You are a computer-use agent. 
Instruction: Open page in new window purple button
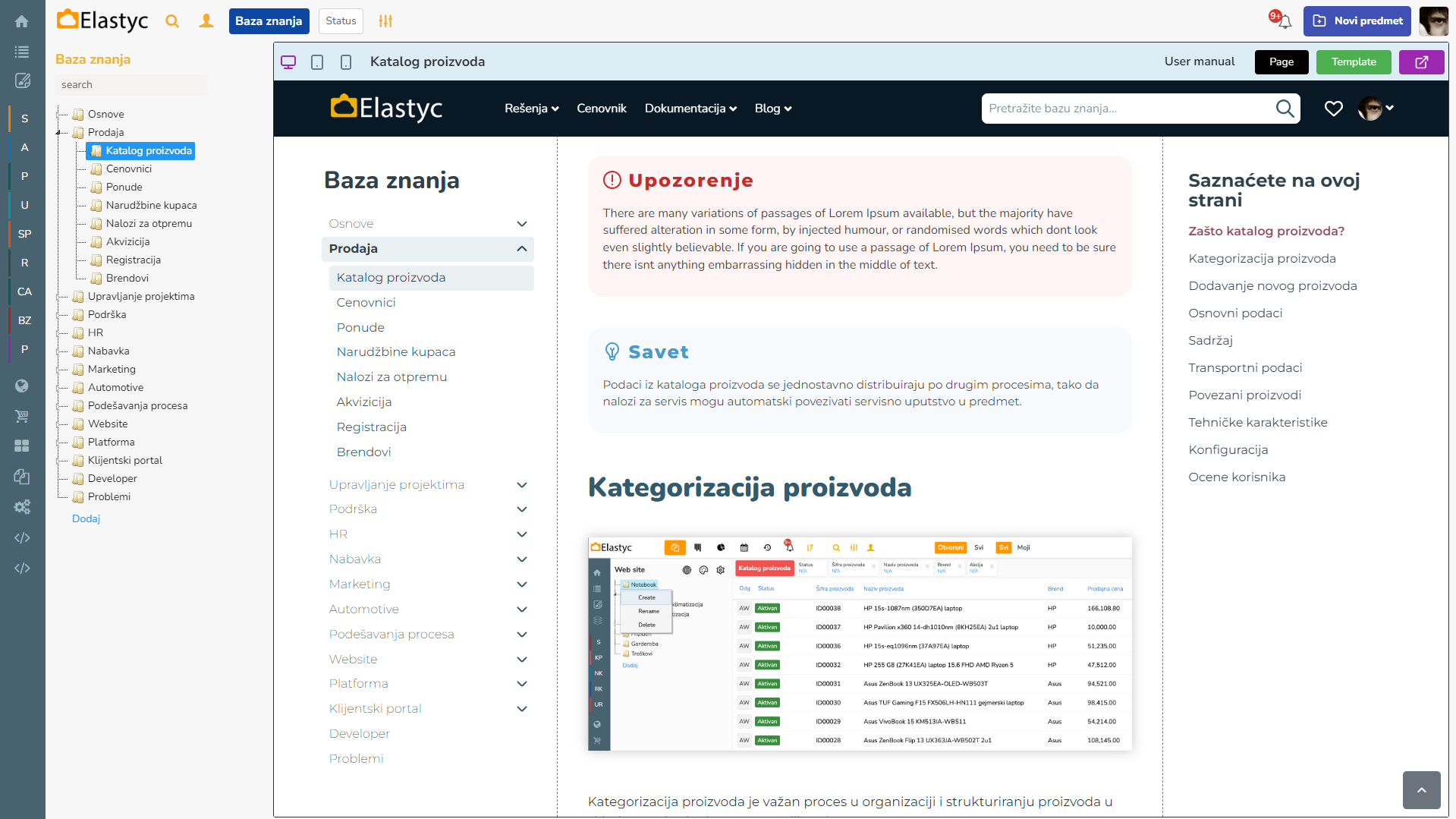click(1421, 62)
